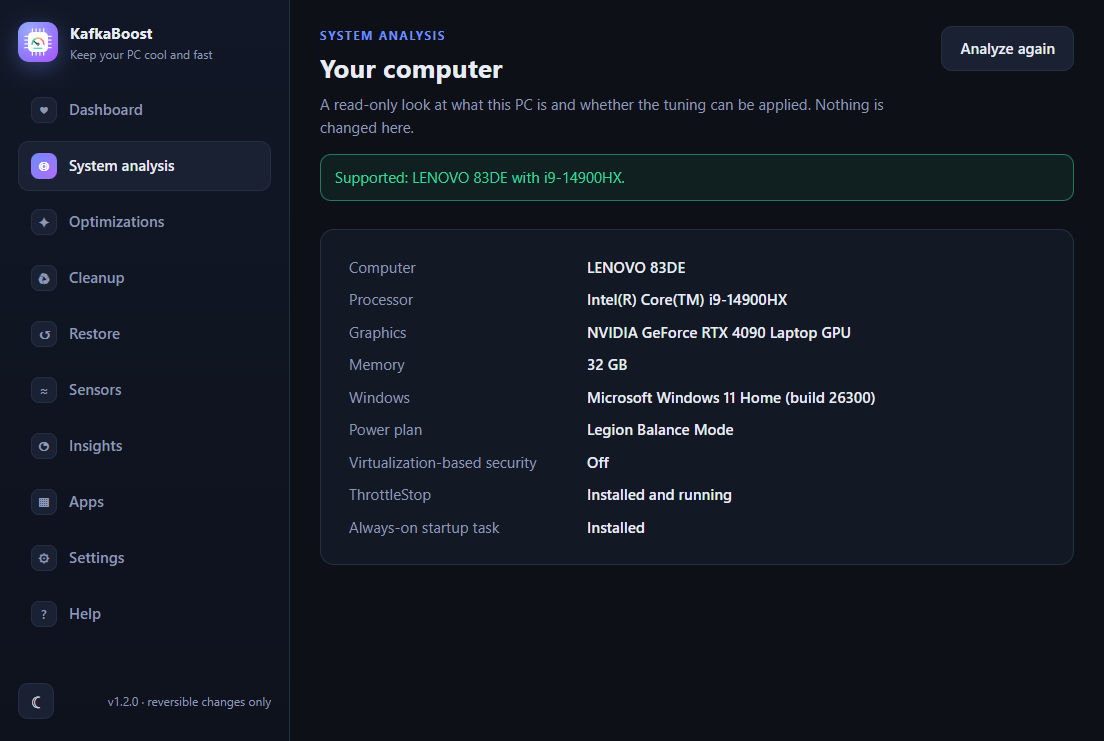Viewport: 1104px width, 741px height.
Task: Click the Cleanup sidebar icon
Action: point(44,278)
